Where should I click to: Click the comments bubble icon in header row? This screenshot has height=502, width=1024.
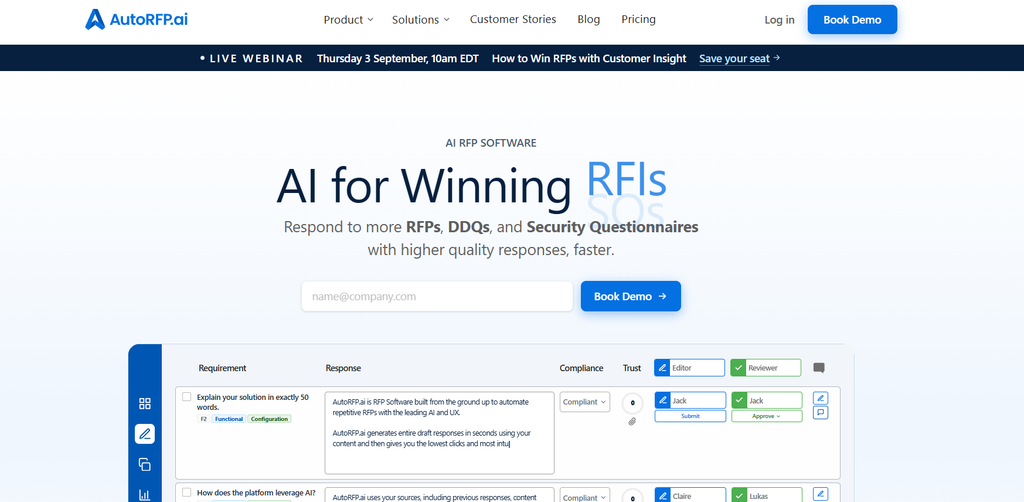[x=819, y=368]
